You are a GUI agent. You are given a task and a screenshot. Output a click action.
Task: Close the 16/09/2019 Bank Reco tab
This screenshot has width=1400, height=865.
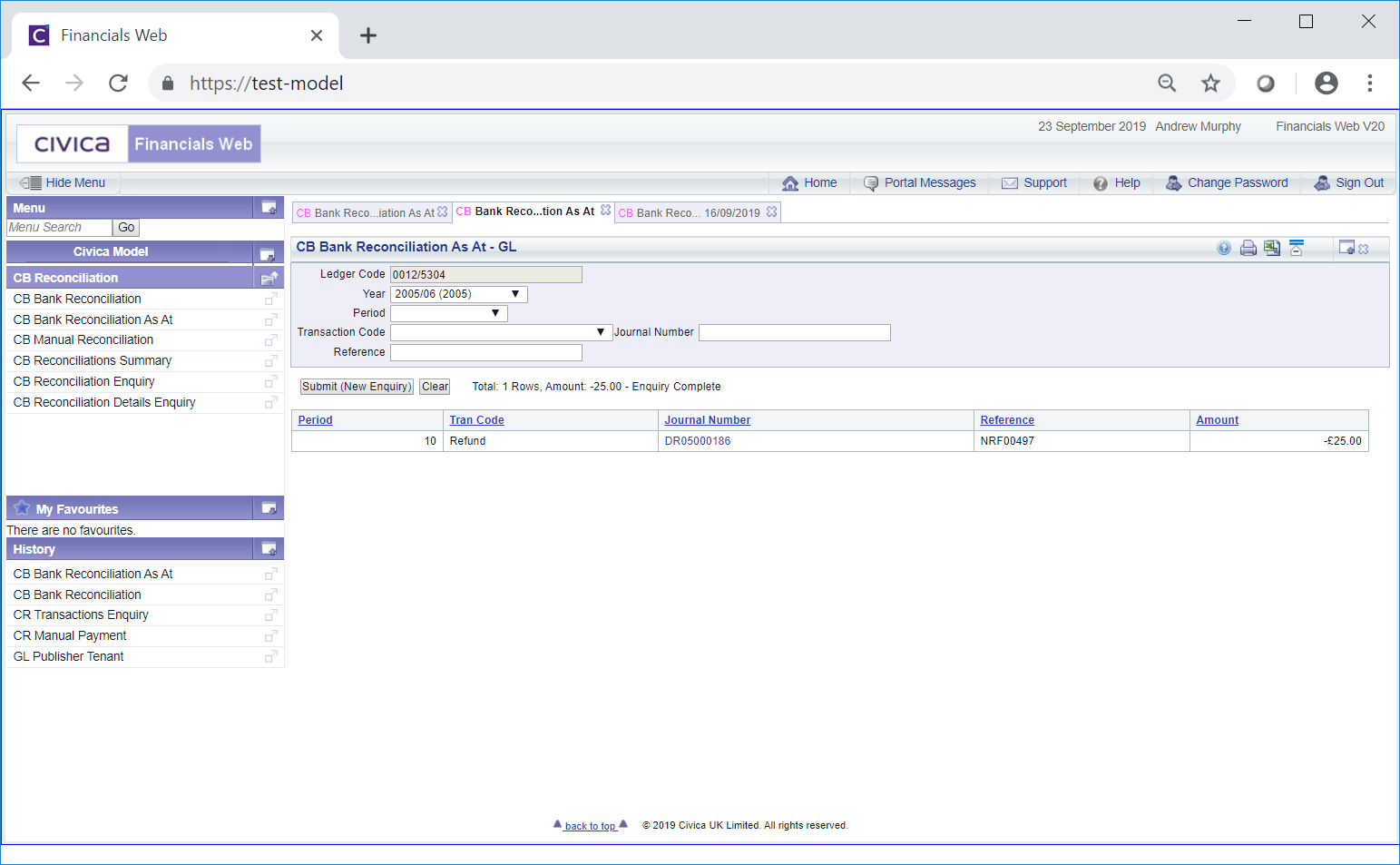coord(772,211)
